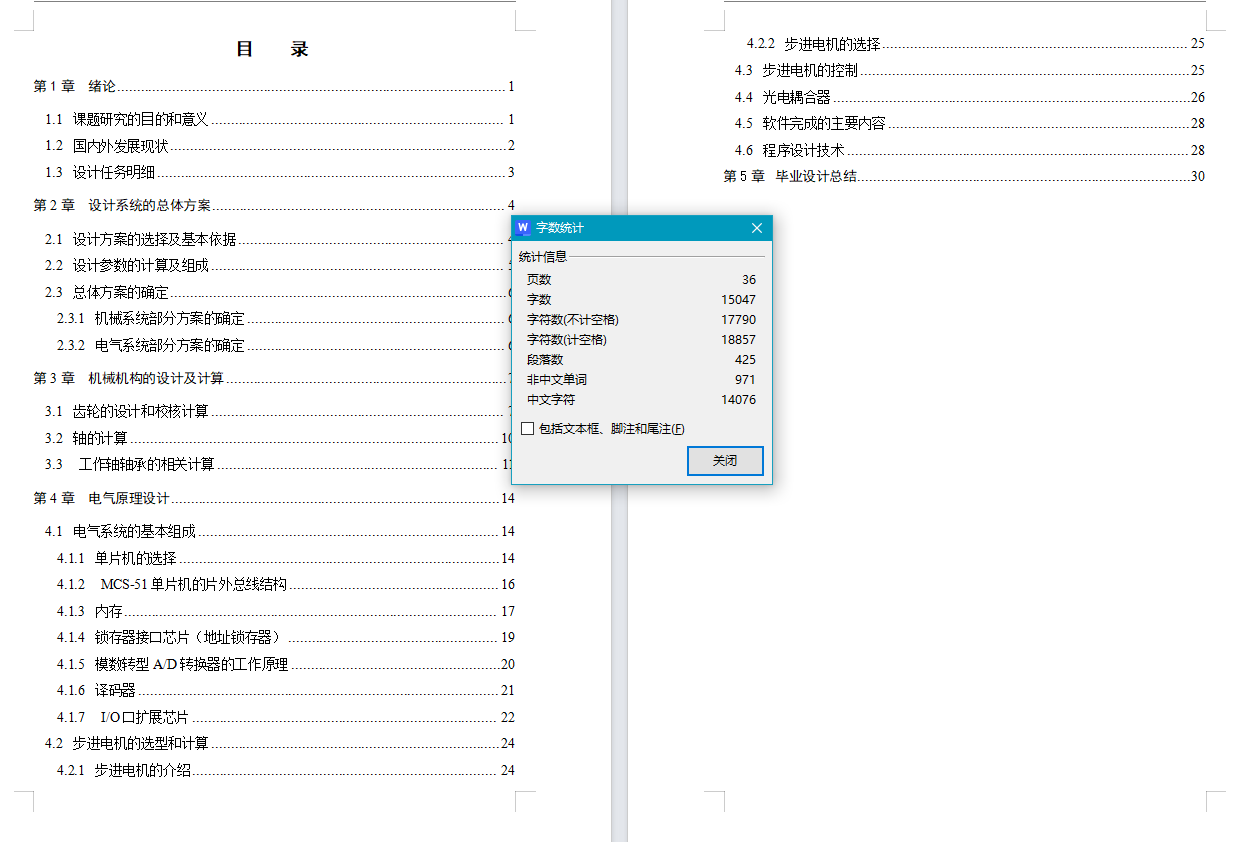
Task: Click page number 22 of I/O口扩展芯片 entry
Action: (508, 717)
